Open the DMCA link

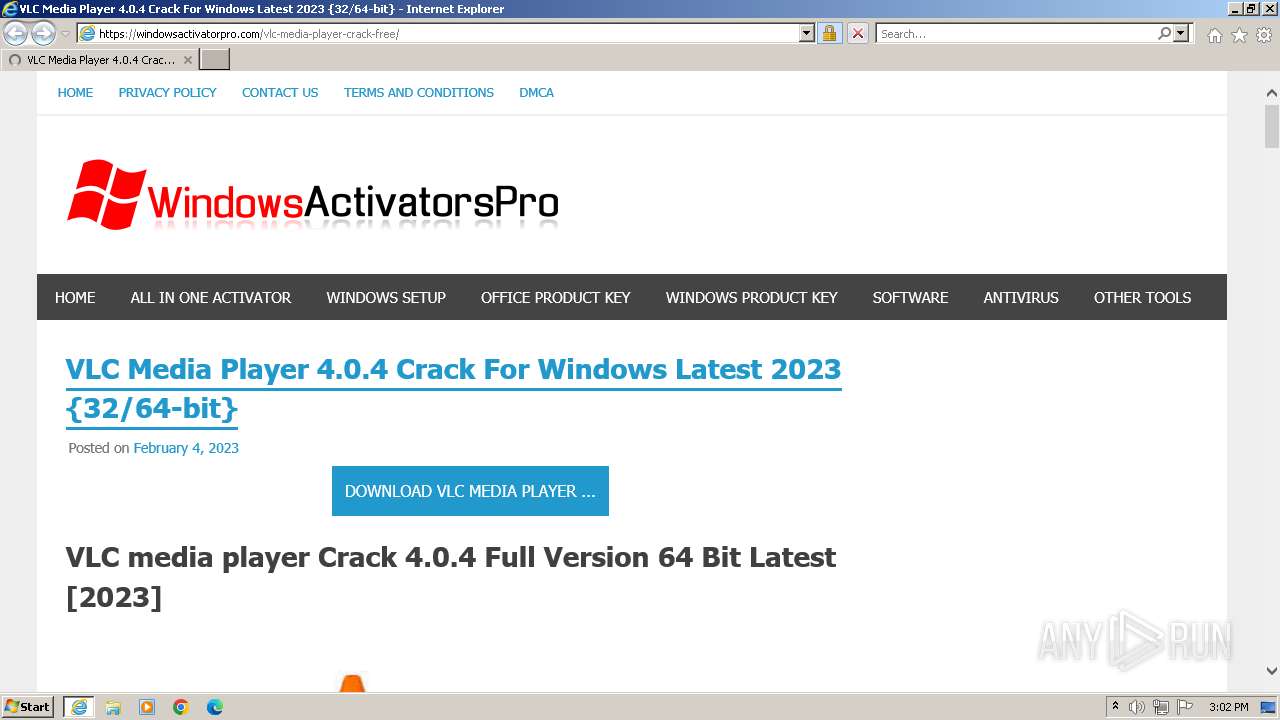point(536,92)
